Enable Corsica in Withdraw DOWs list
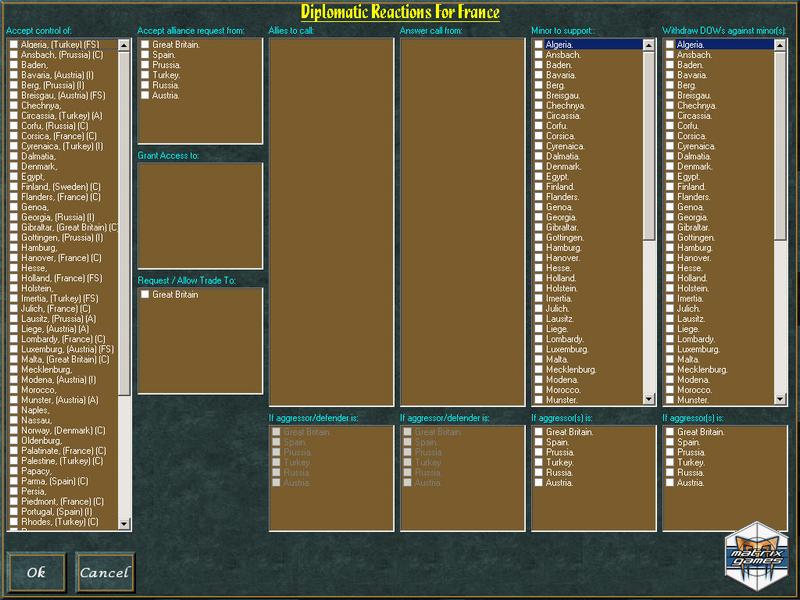Image resolution: width=800 pixels, height=600 pixels. click(670, 136)
